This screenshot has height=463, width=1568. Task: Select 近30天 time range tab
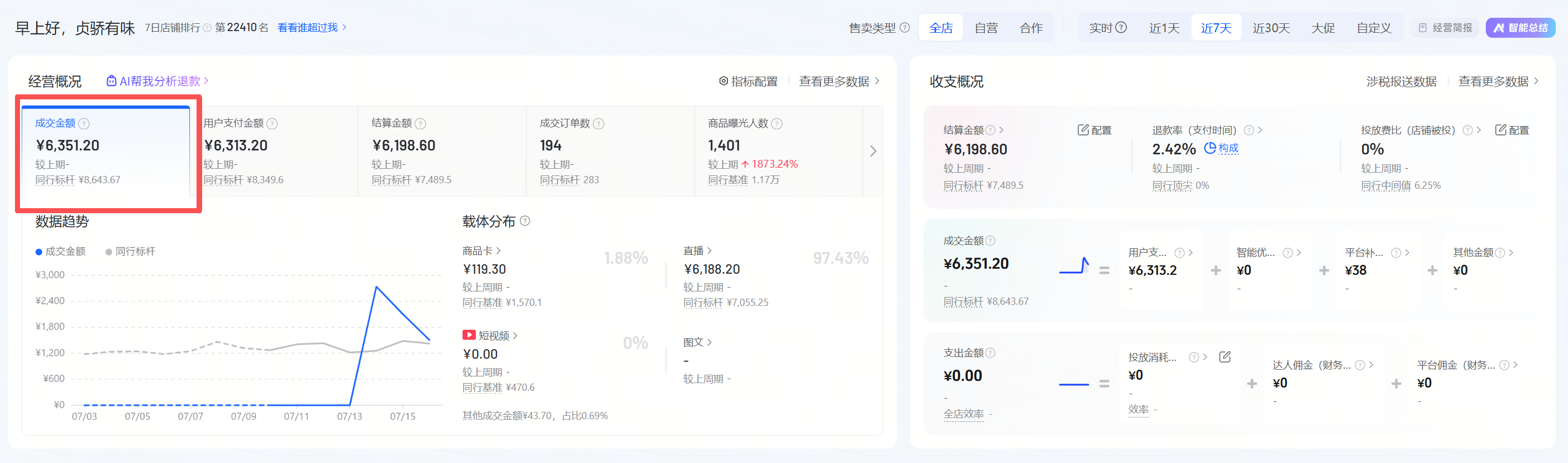point(1271,28)
